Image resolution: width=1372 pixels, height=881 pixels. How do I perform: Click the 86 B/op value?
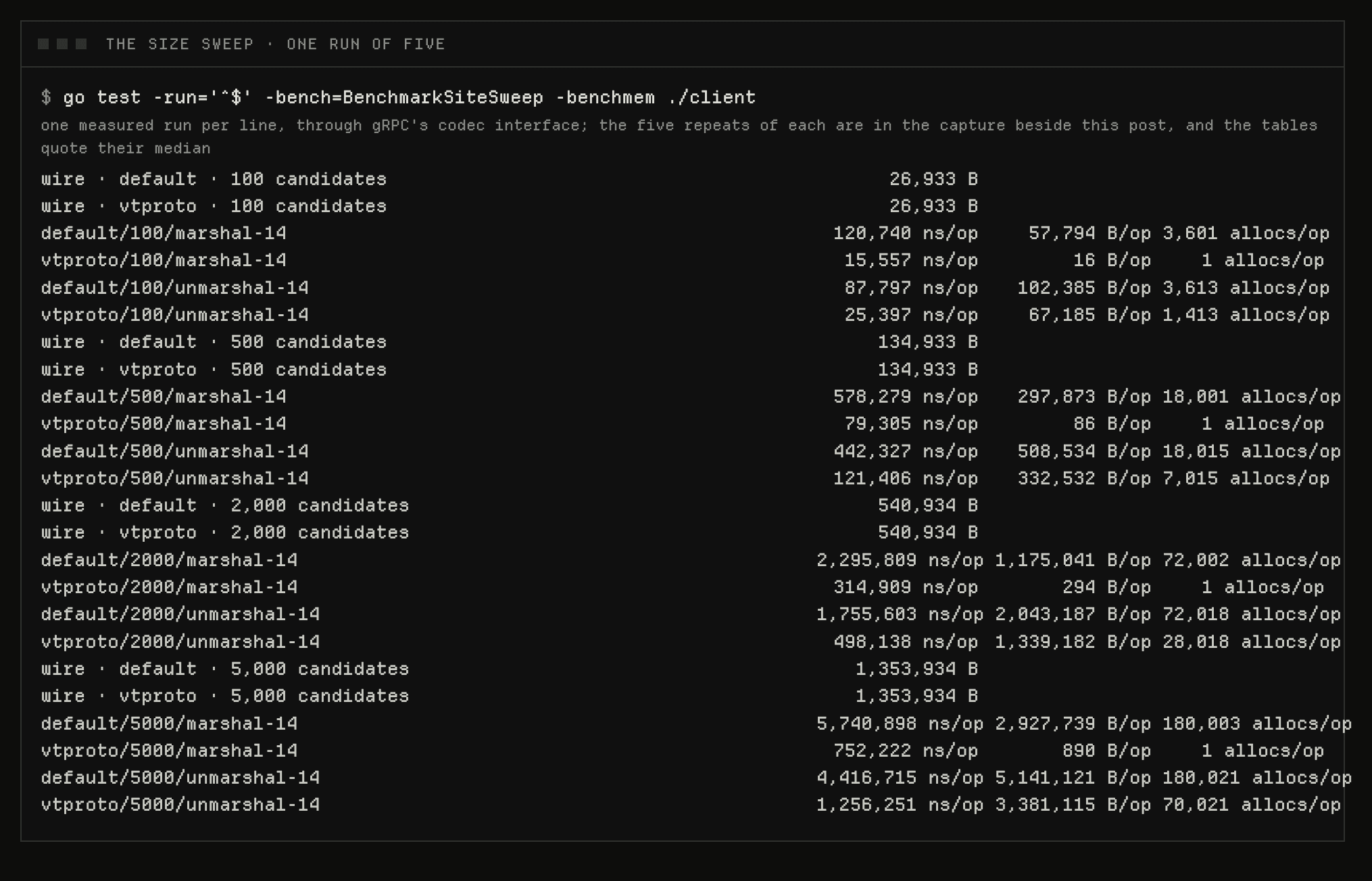click(x=1112, y=424)
